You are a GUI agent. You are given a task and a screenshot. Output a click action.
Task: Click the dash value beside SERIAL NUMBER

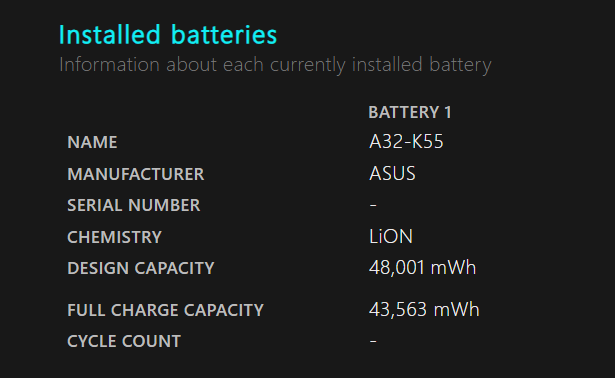tap(373, 205)
